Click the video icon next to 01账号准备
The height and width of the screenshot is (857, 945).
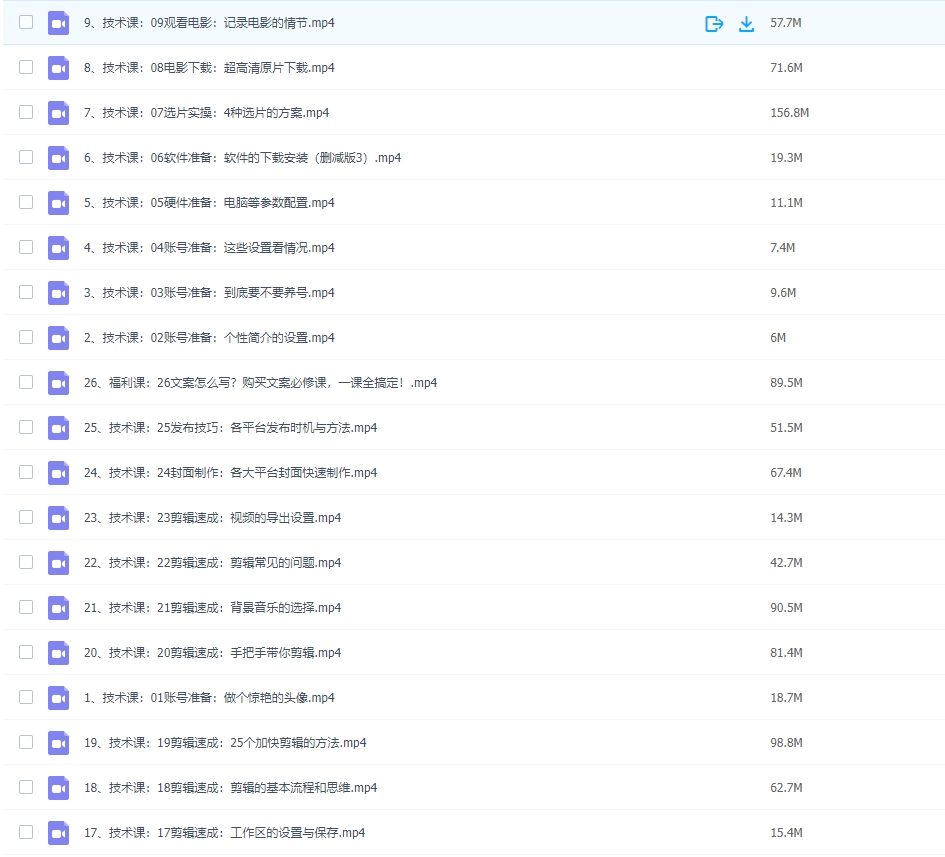(x=58, y=697)
